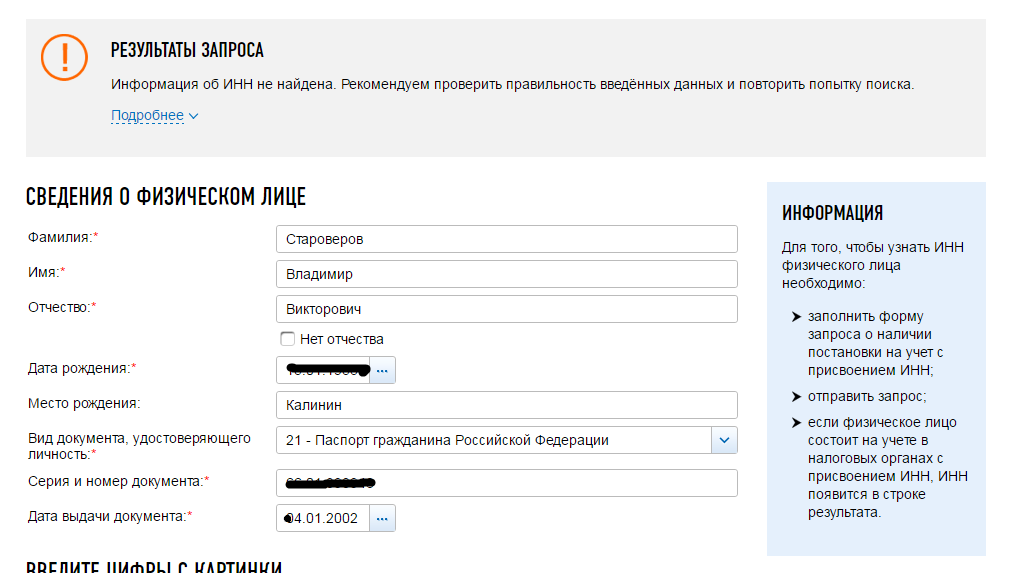Click the 'Нет отчества' label text
1017x573 pixels.
coord(341,339)
